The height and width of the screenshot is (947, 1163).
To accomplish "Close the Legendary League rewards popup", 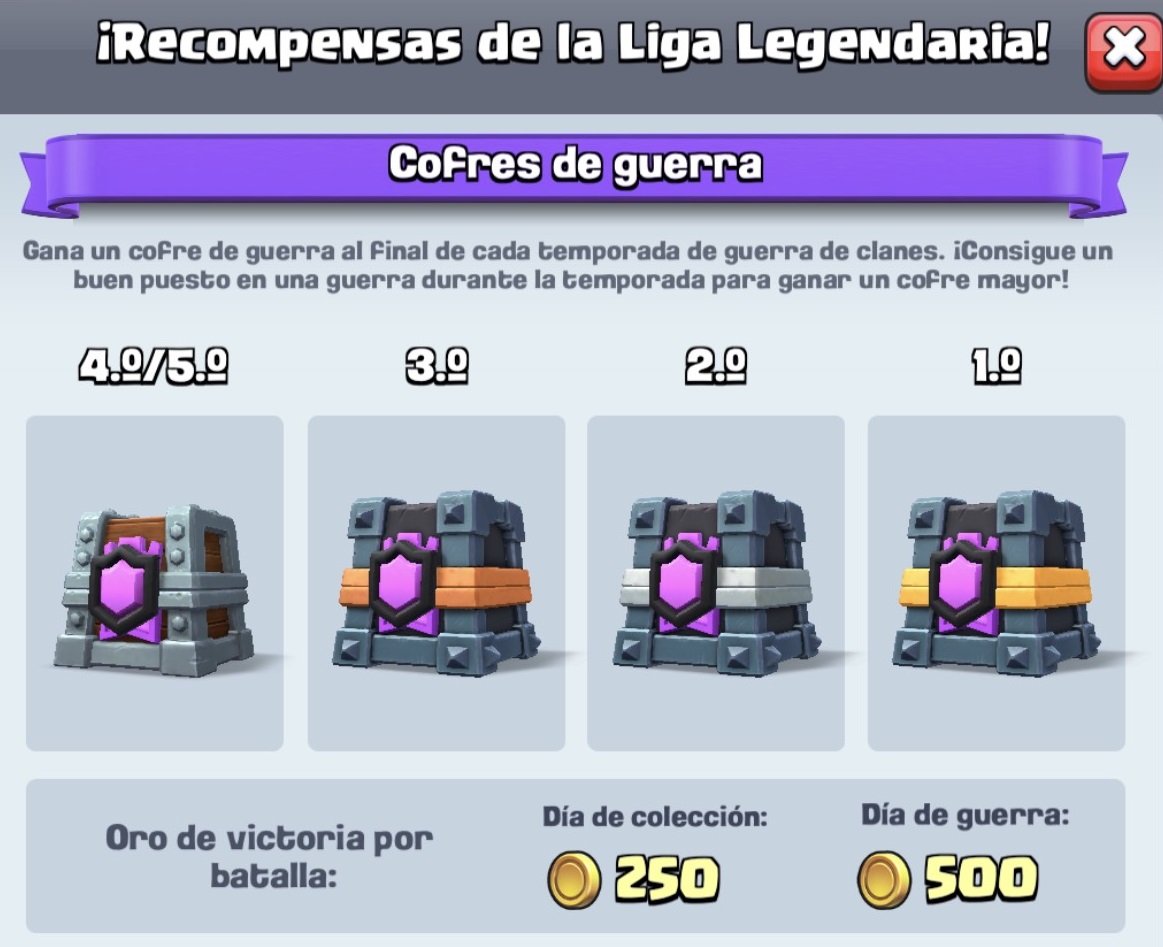I will click(1124, 50).
